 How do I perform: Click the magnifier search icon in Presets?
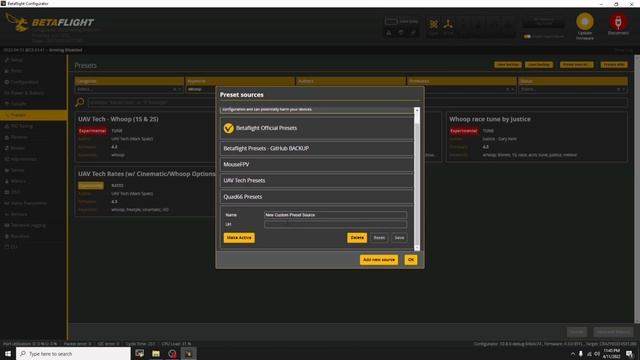(80, 102)
